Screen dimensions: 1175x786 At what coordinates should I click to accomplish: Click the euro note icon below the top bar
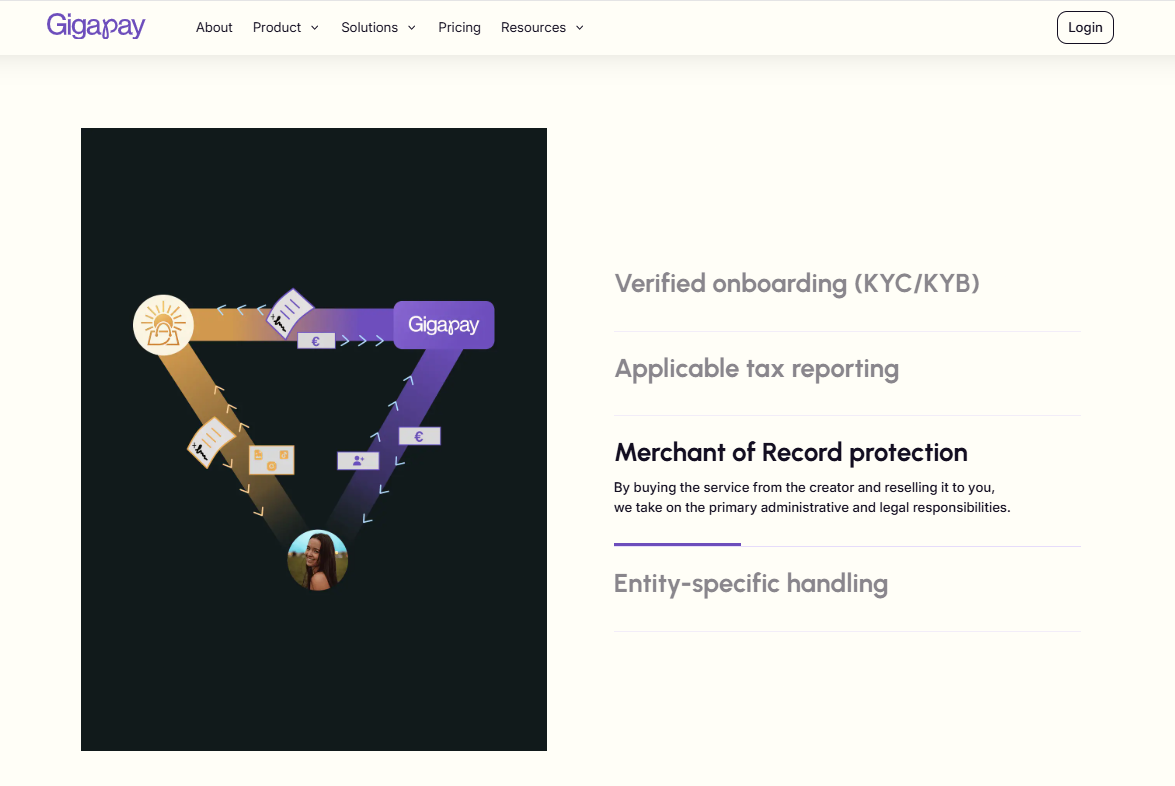point(316,341)
